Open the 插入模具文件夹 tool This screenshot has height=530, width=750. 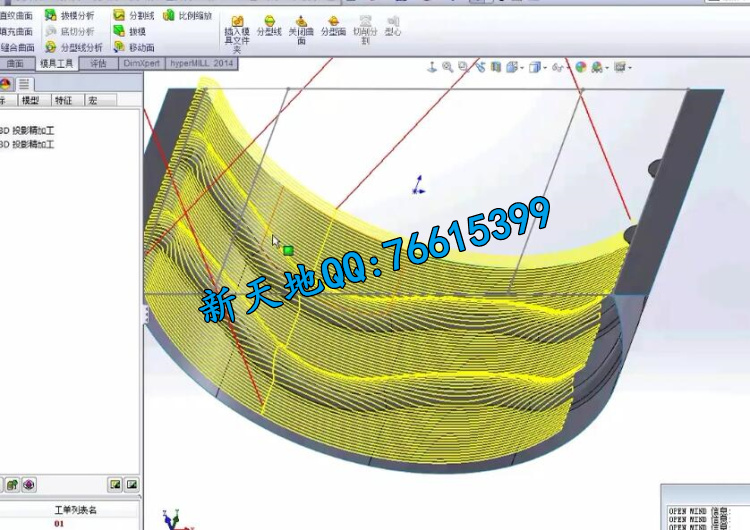[x=237, y=22]
